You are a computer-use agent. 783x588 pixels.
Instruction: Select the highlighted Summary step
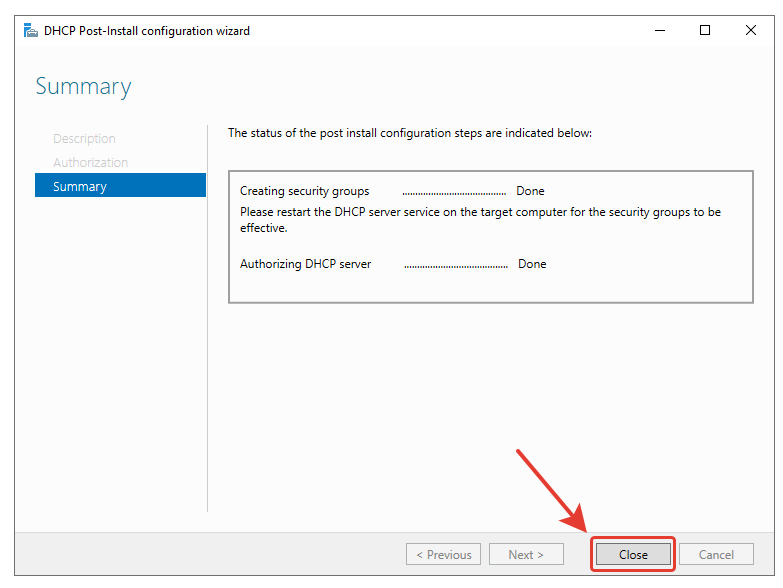tap(80, 186)
